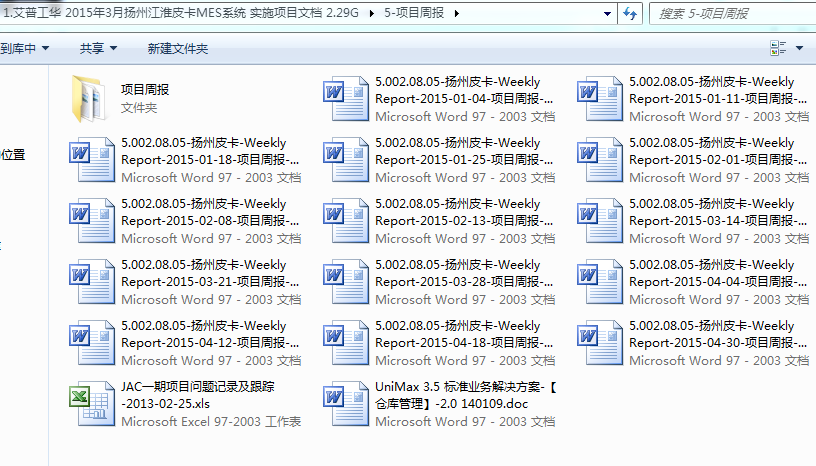
Task: Click the change view icon
Action: click(778, 48)
